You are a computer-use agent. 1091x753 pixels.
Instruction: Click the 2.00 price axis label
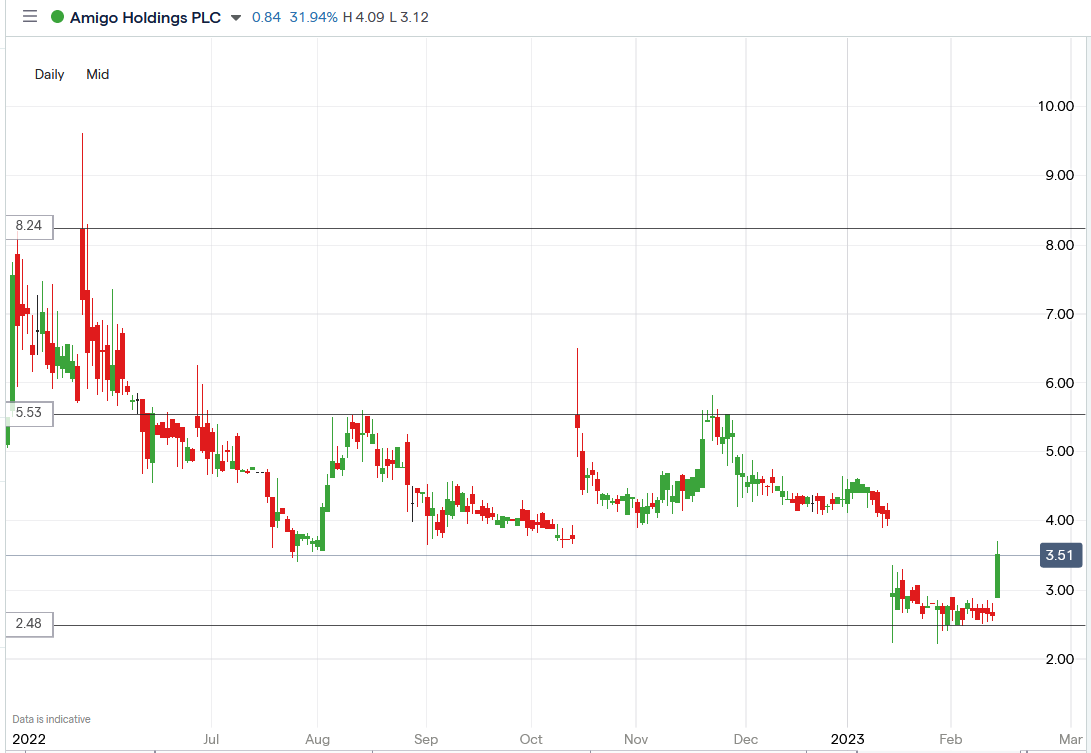click(1059, 659)
